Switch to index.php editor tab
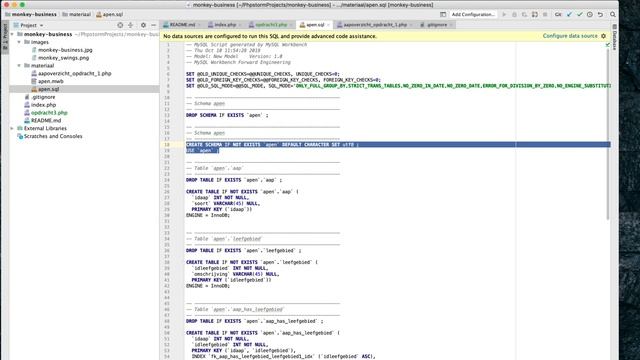Screen dimensions: 640x360 225,25
